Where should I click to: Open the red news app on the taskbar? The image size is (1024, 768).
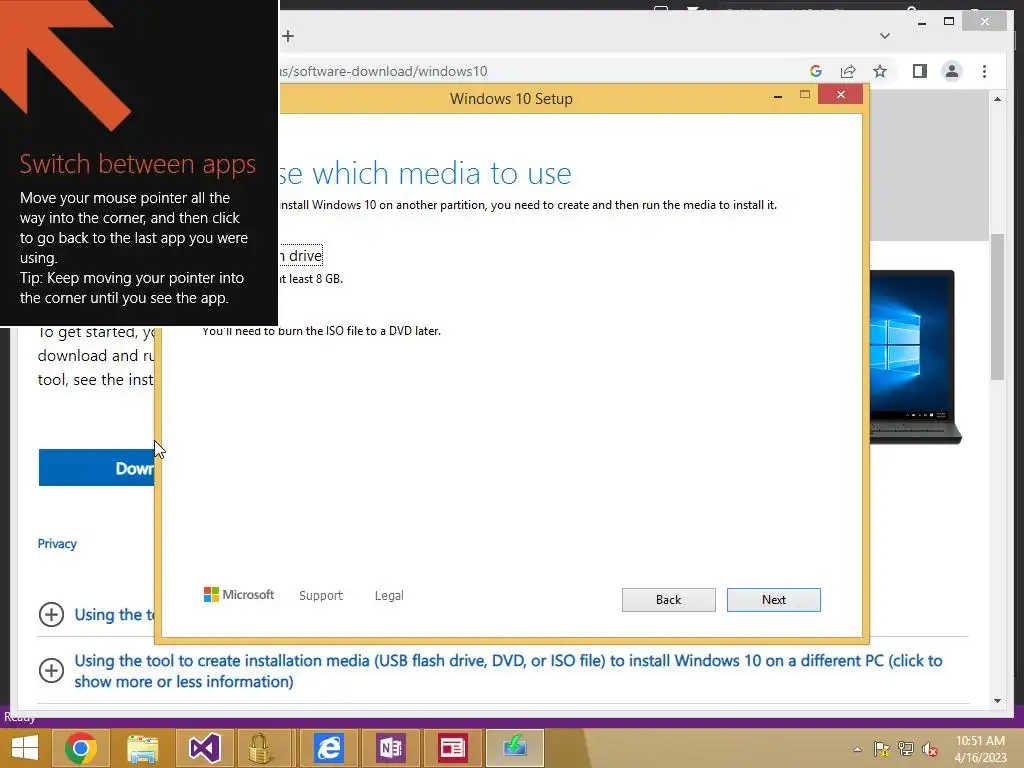452,748
